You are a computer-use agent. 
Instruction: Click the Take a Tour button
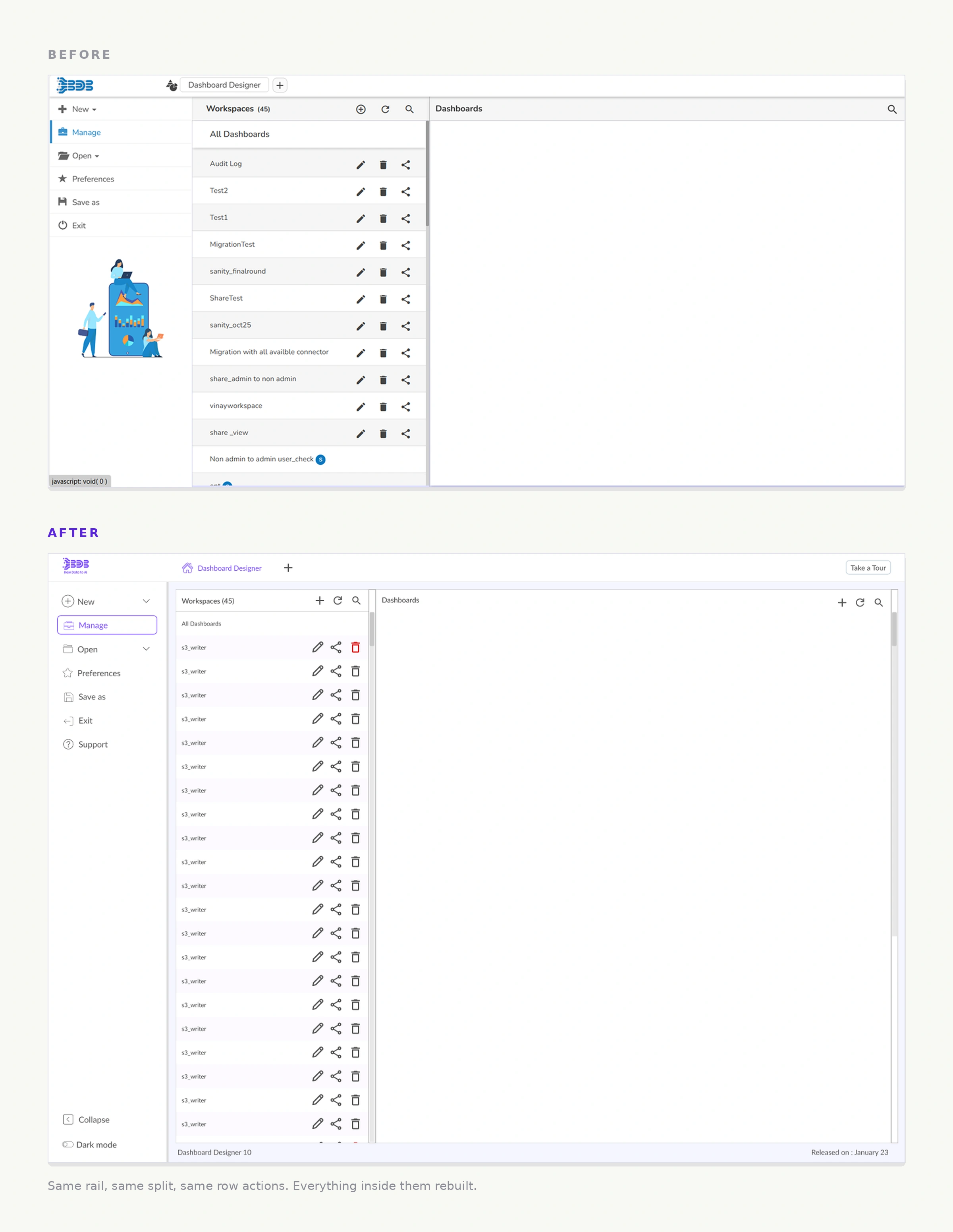coord(868,568)
